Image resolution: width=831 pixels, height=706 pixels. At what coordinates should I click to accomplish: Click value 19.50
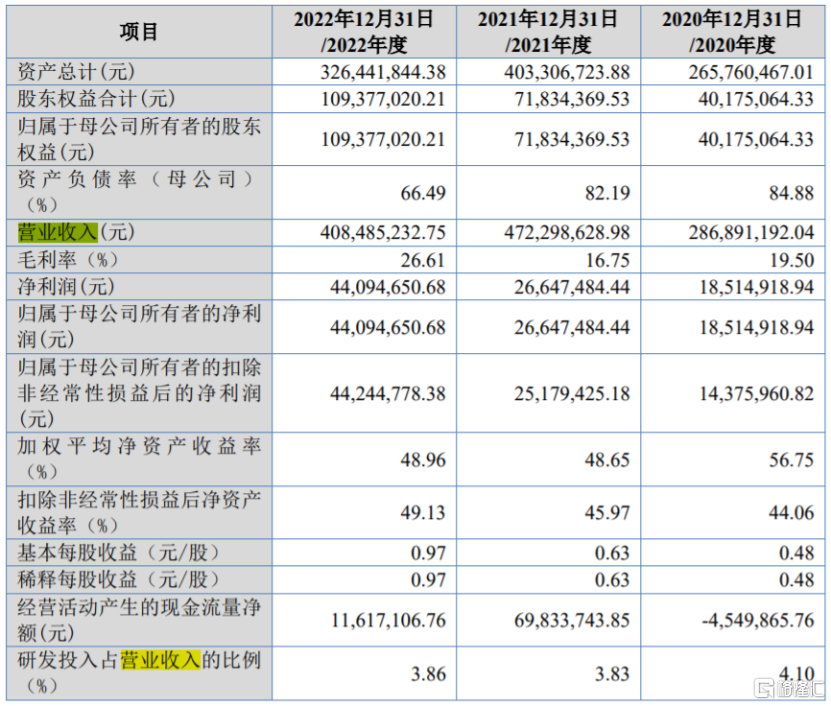click(791, 260)
